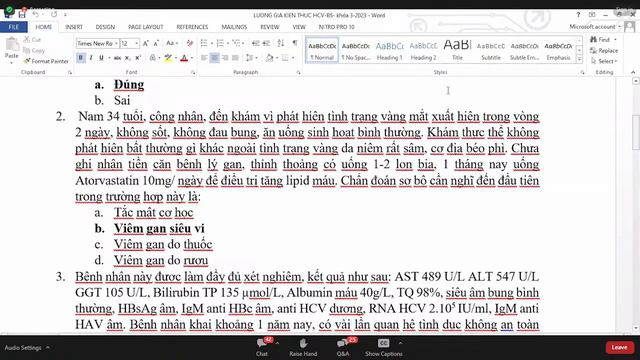Apply strikethrough formatting (abc icon)
Screen dimensions: 640x360
click(117, 58)
